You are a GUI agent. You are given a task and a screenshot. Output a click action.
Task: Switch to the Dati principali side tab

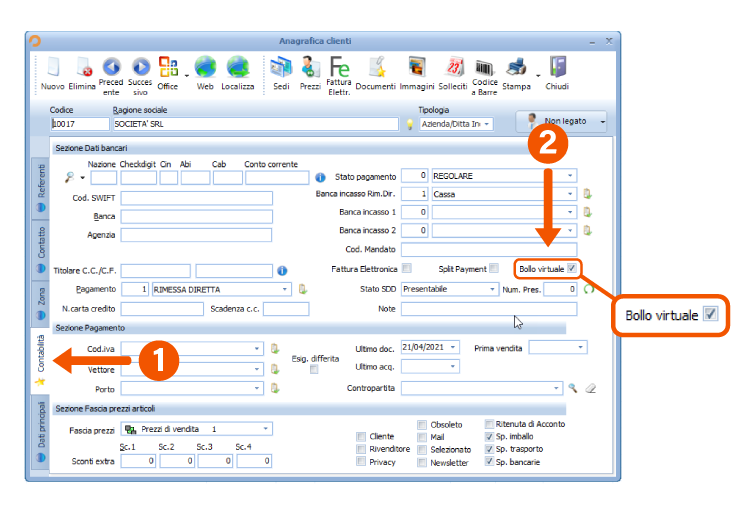41,431
